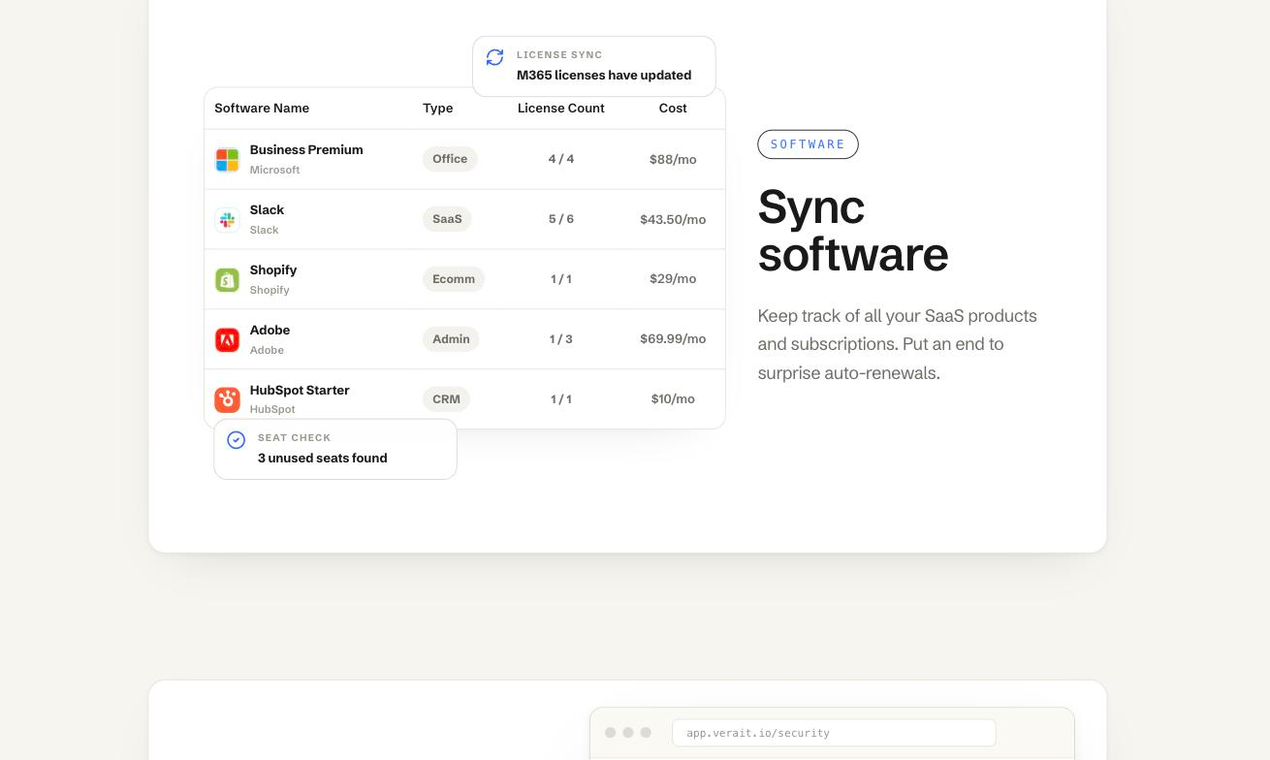Viewport: 1270px width, 760px height.
Task: Click the $88/mo cost value
Action: coord(673,159)
